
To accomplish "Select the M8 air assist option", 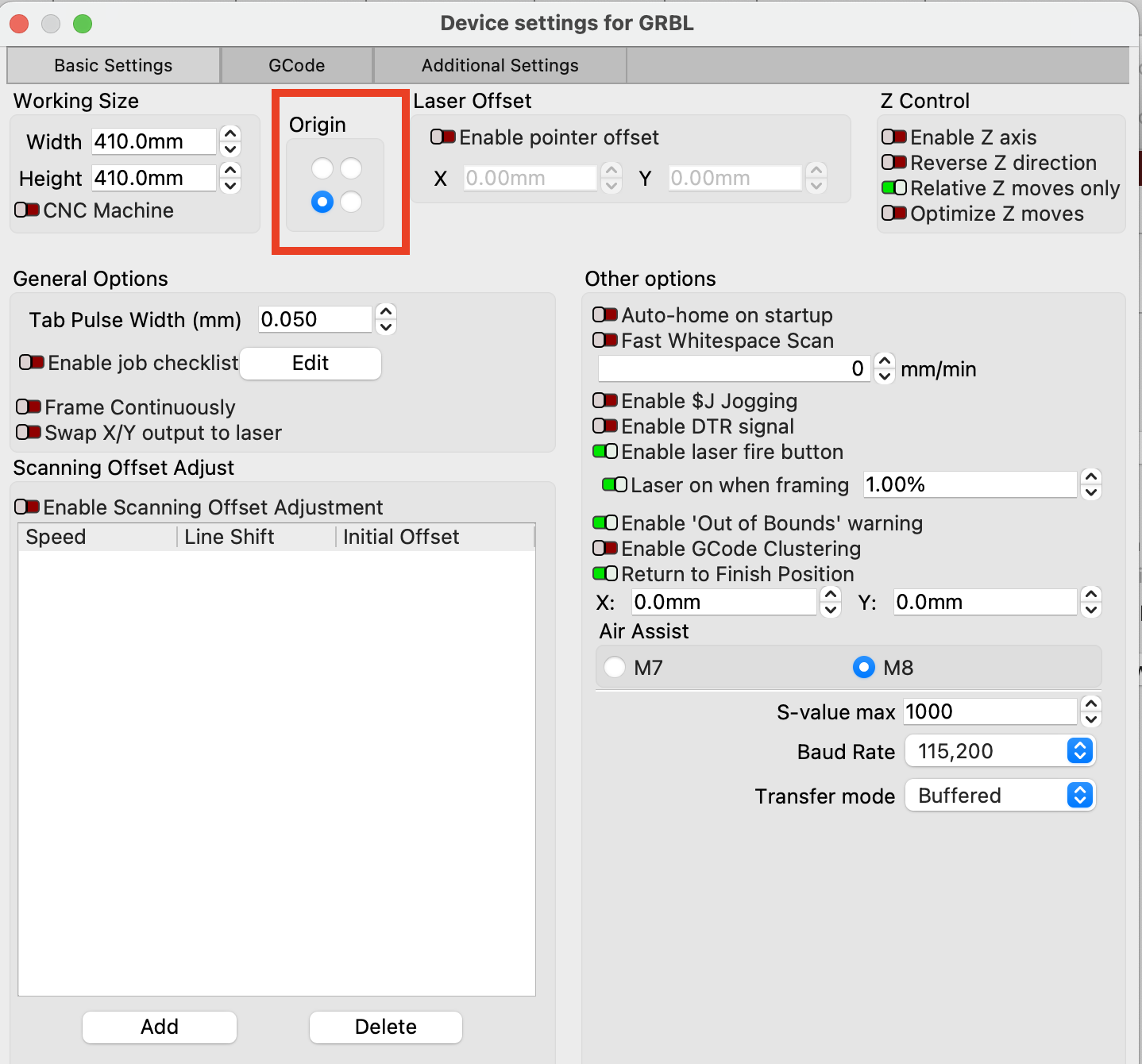I will pos(864,667).
